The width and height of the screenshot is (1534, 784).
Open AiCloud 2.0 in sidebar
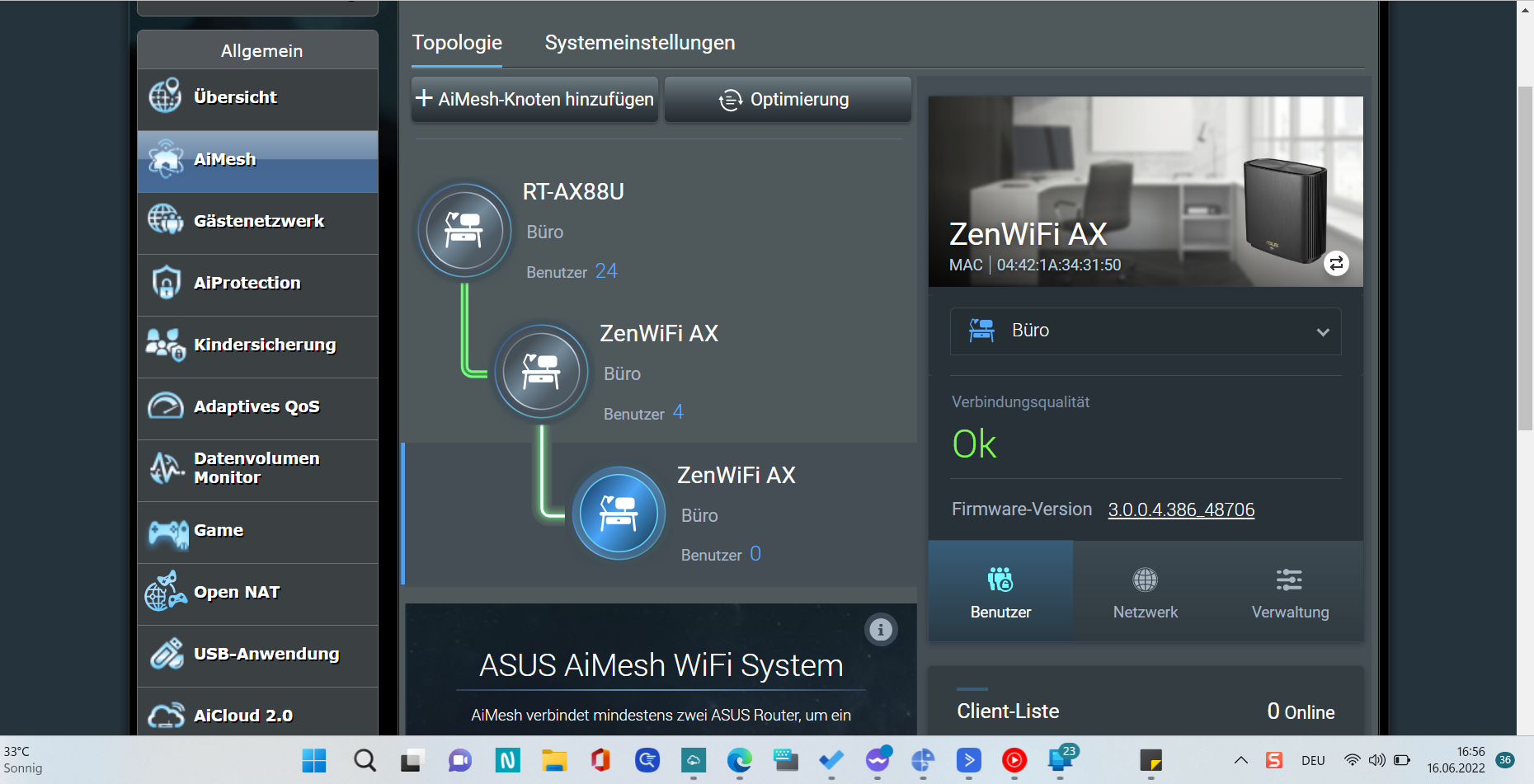click(257, 713)
